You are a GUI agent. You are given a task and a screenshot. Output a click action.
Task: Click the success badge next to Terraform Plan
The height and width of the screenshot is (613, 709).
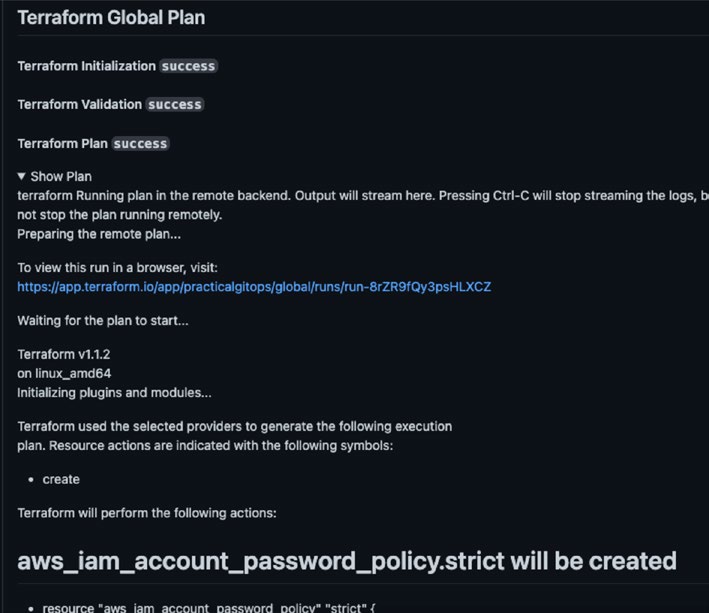click(x=140, y=144)
